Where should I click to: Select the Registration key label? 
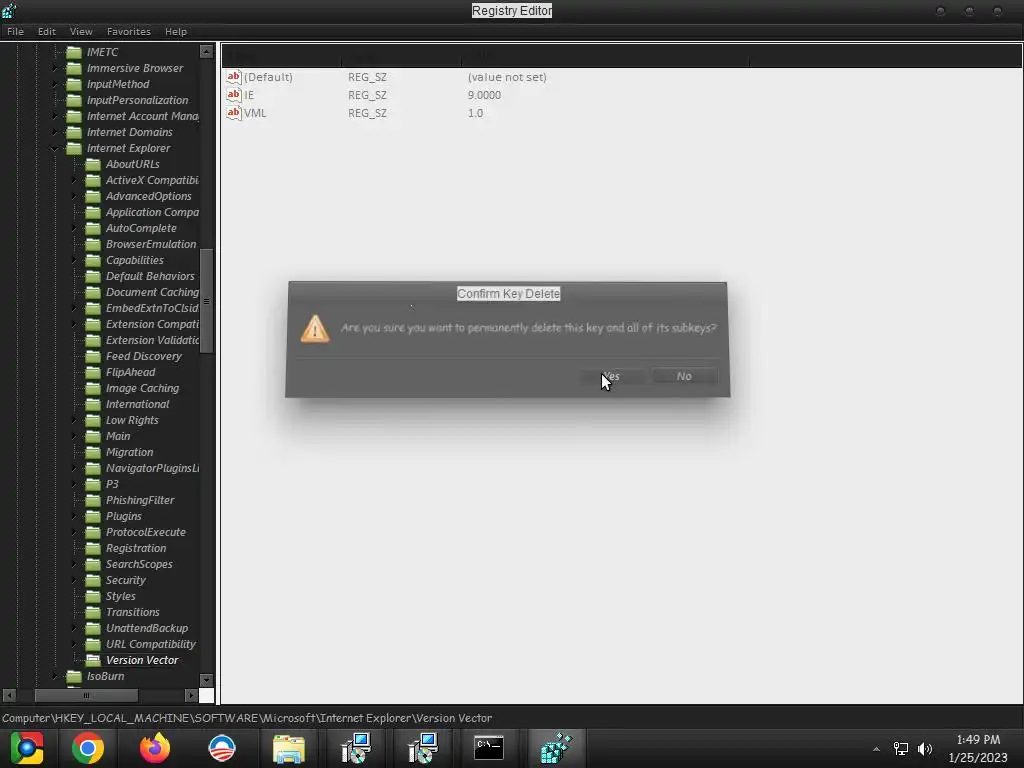pyautogui.click(x=136, y=548)
